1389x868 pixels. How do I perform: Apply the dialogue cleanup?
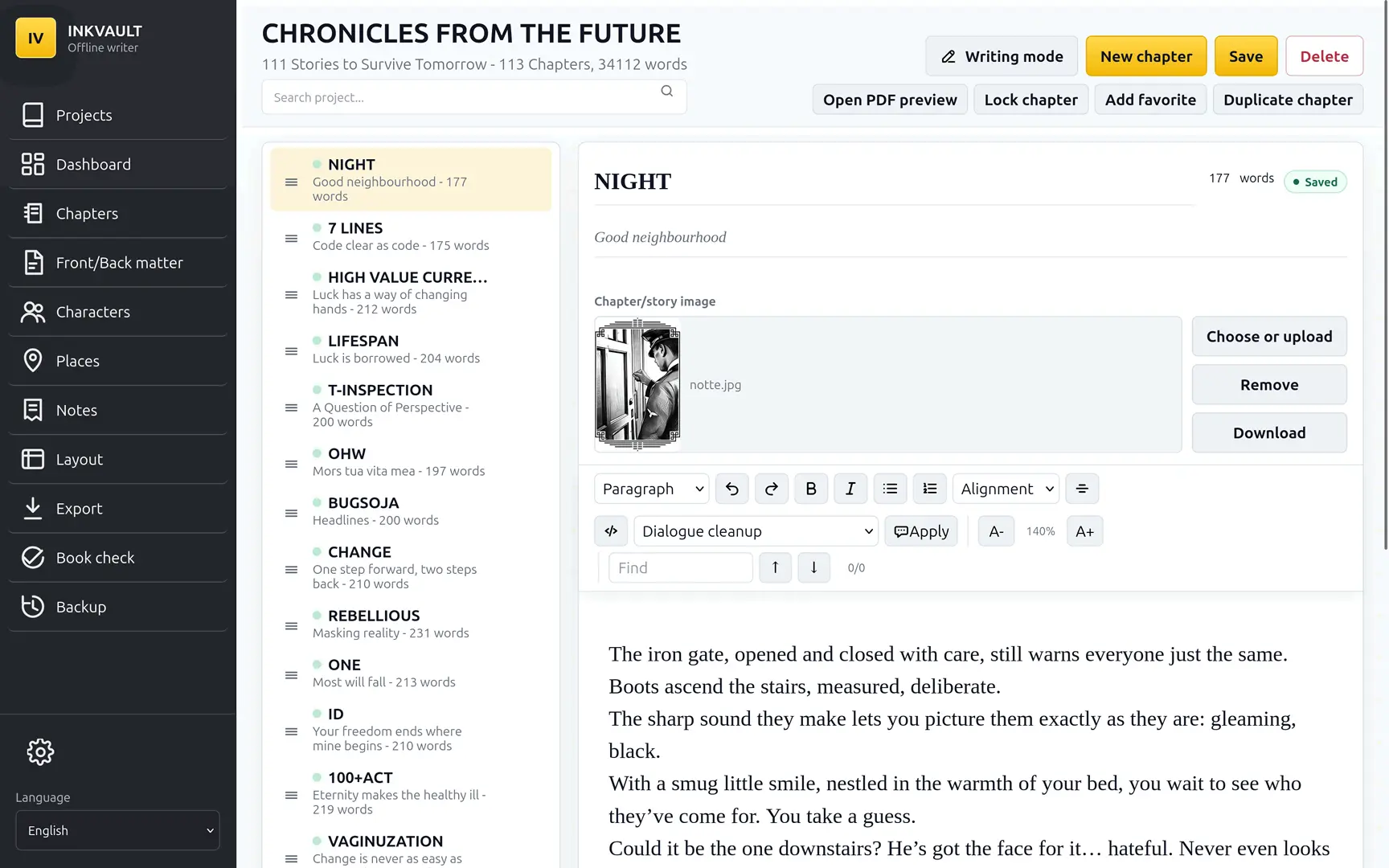click(921, 530)
